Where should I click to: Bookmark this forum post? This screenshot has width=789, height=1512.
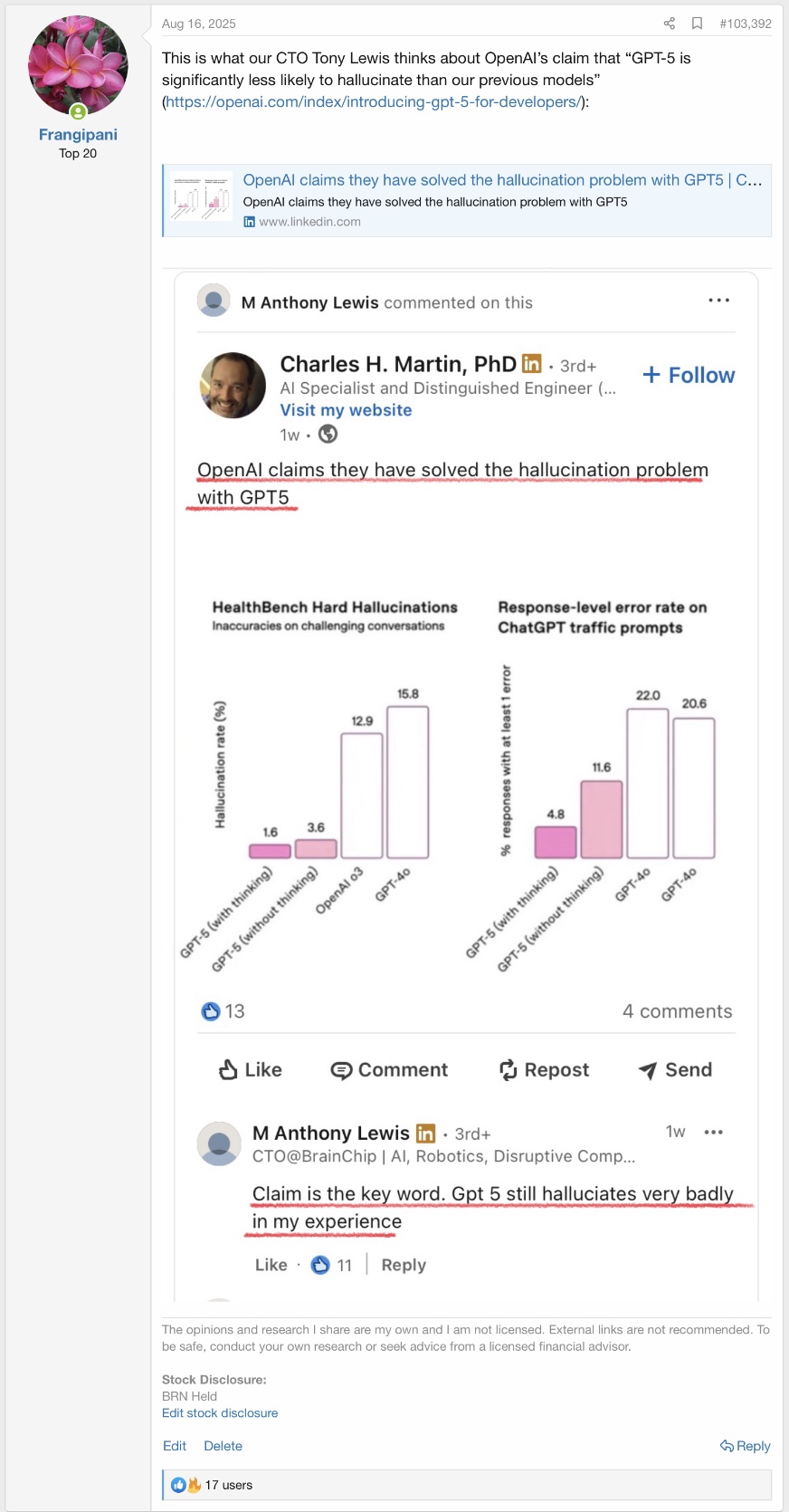[697, 24]
